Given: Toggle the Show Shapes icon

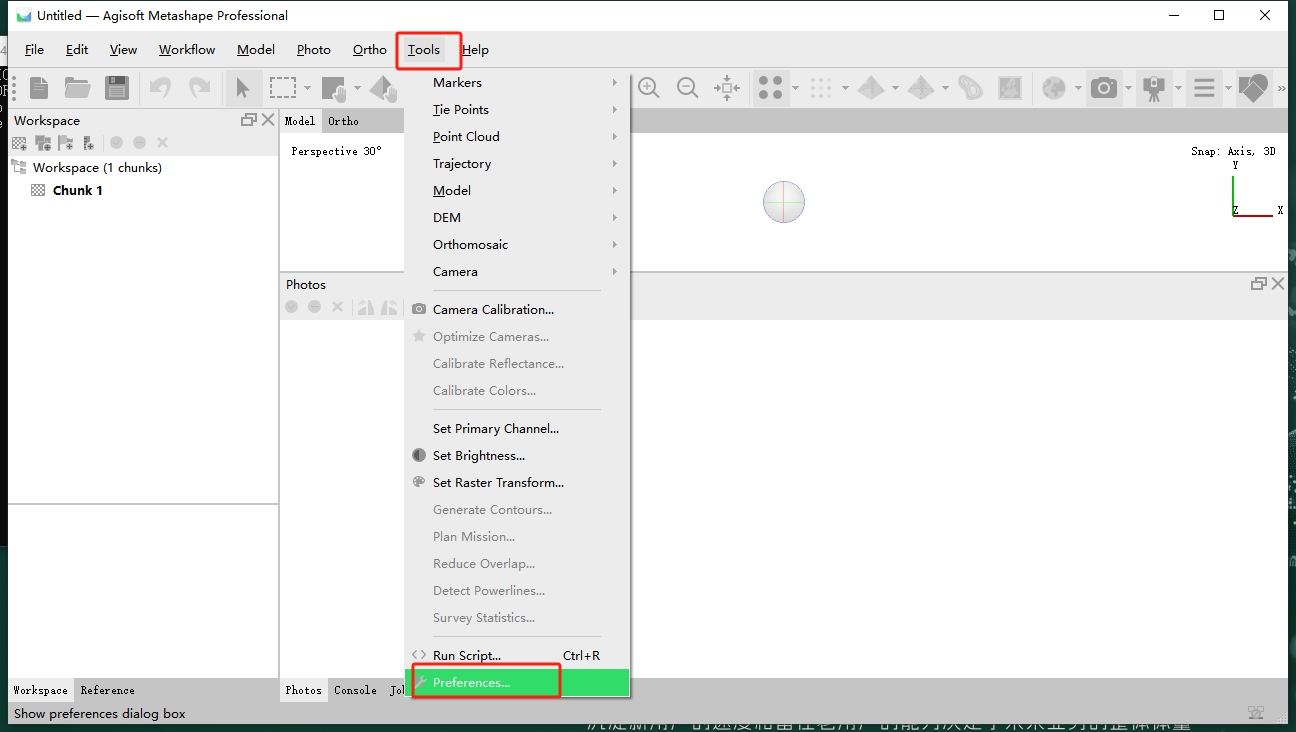Looking at the screenshot, I should 1252,88.
